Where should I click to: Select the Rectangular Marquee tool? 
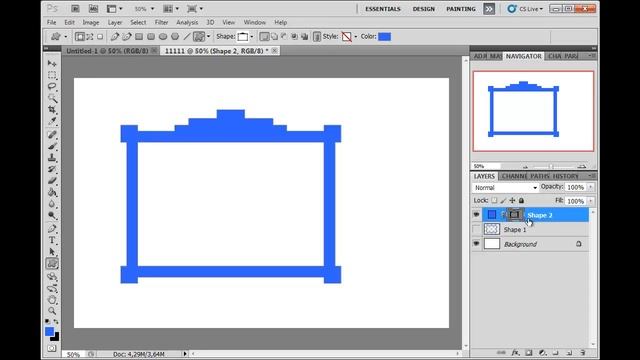coord(52,75)
